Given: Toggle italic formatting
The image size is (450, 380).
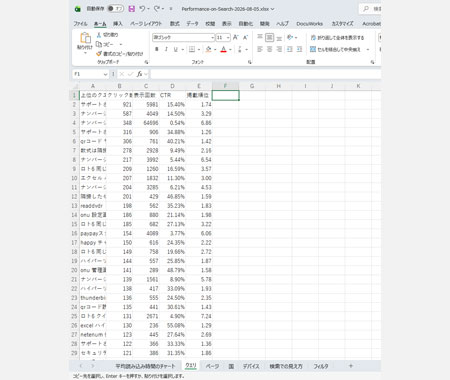Looking at the screenshot, I should coord(166,49).
